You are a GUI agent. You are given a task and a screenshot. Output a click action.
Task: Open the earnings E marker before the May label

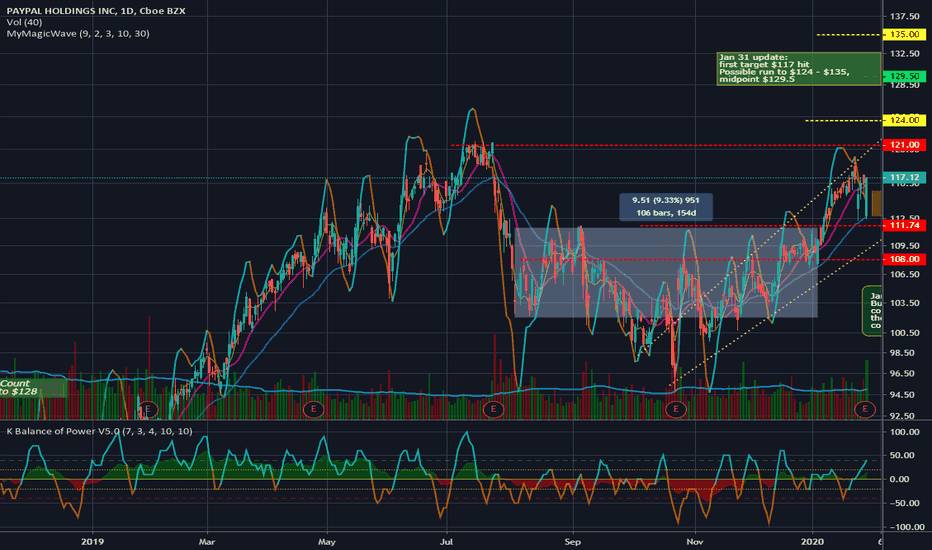pos(313,409)
